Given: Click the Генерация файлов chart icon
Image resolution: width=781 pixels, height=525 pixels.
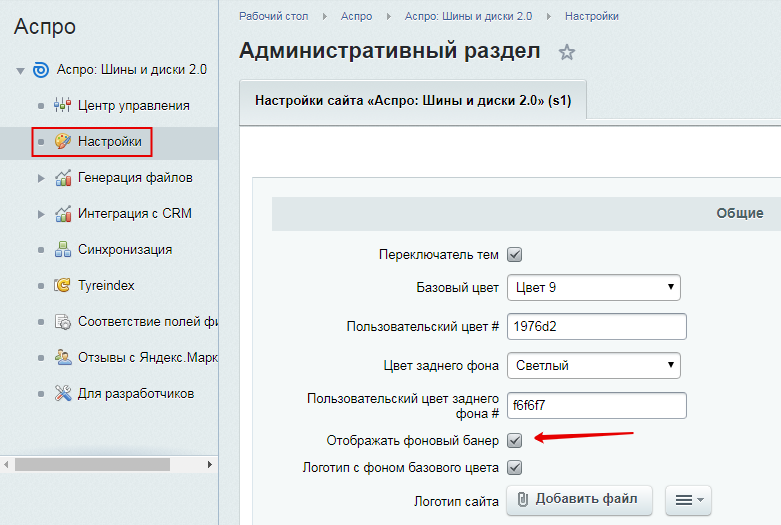Looking at the screenshot, I should tap(63, 178).
